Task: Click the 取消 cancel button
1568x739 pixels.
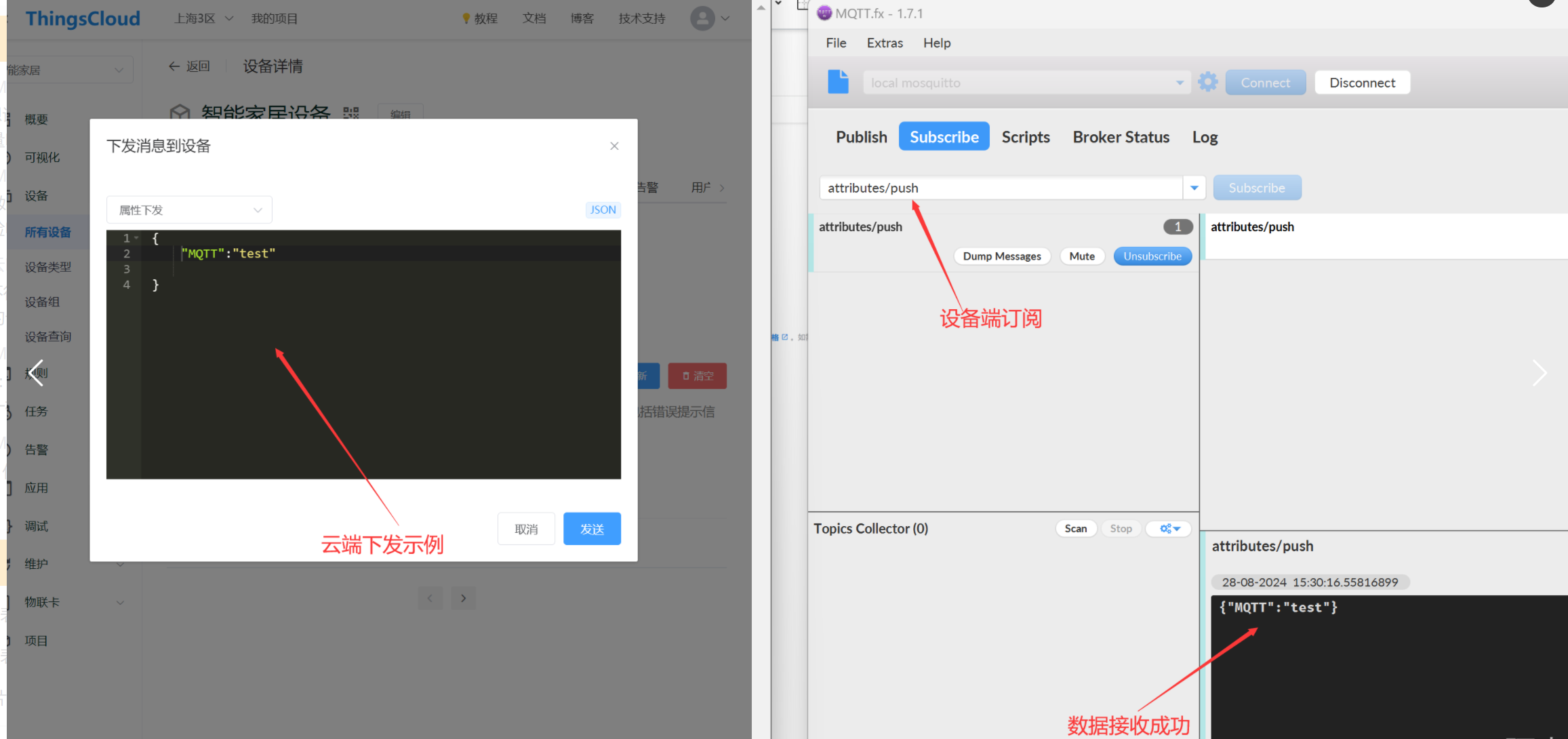Action: pos(526,529)
